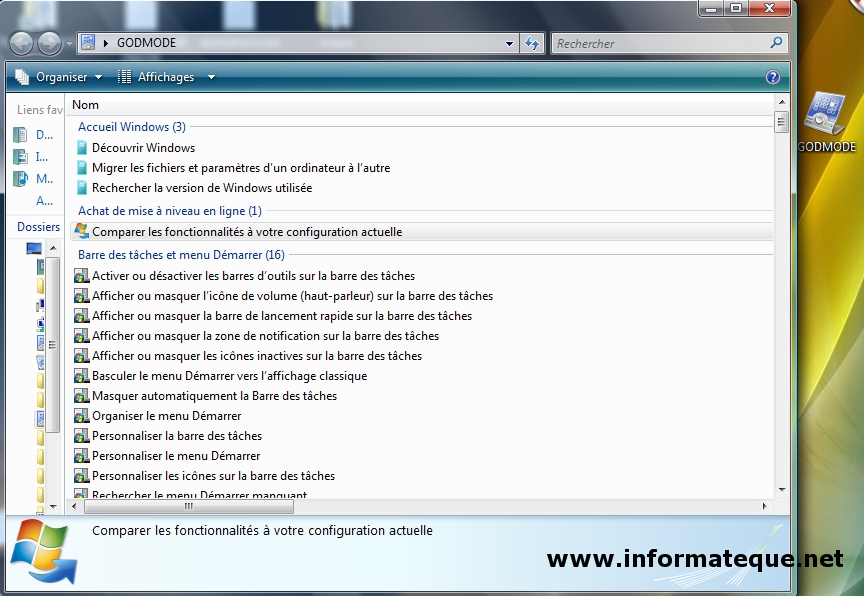Select the desktop monitor icon in Dossiers tree
The width and height of the screenshot is (864, 596).
34,248
